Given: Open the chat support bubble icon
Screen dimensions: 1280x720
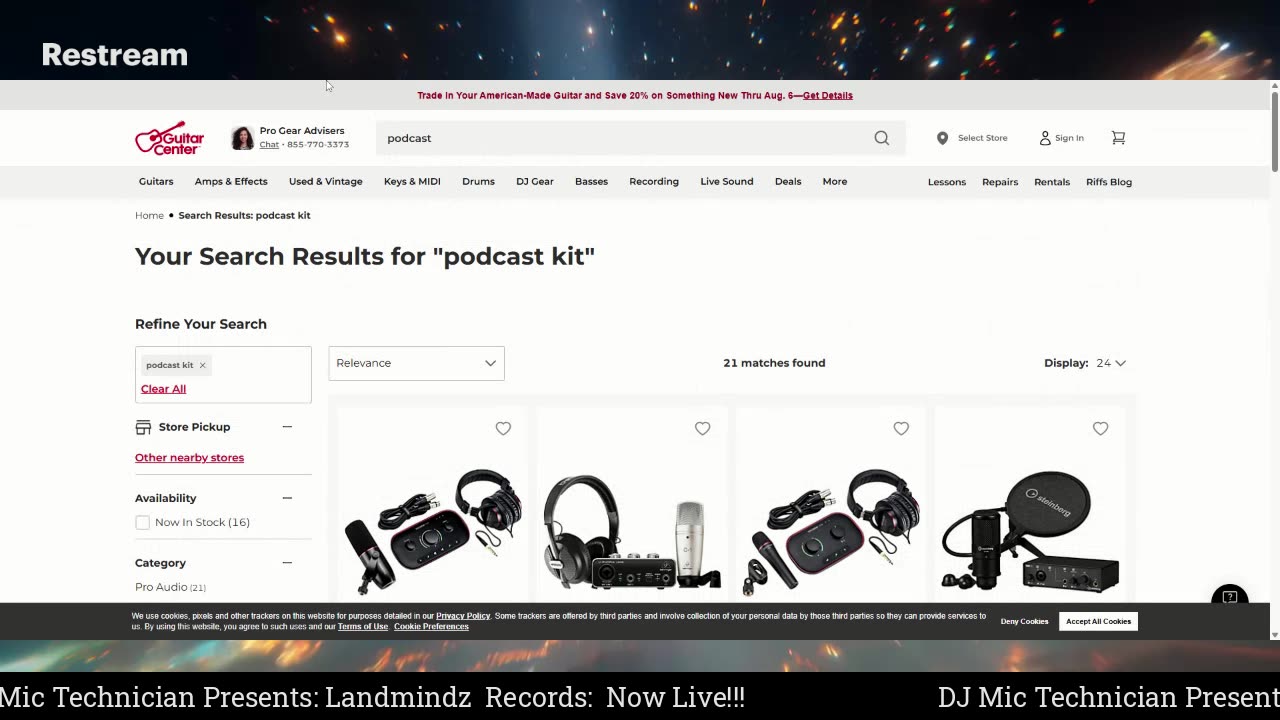Looking at the screenshot, I should [x=1229, y=597].
